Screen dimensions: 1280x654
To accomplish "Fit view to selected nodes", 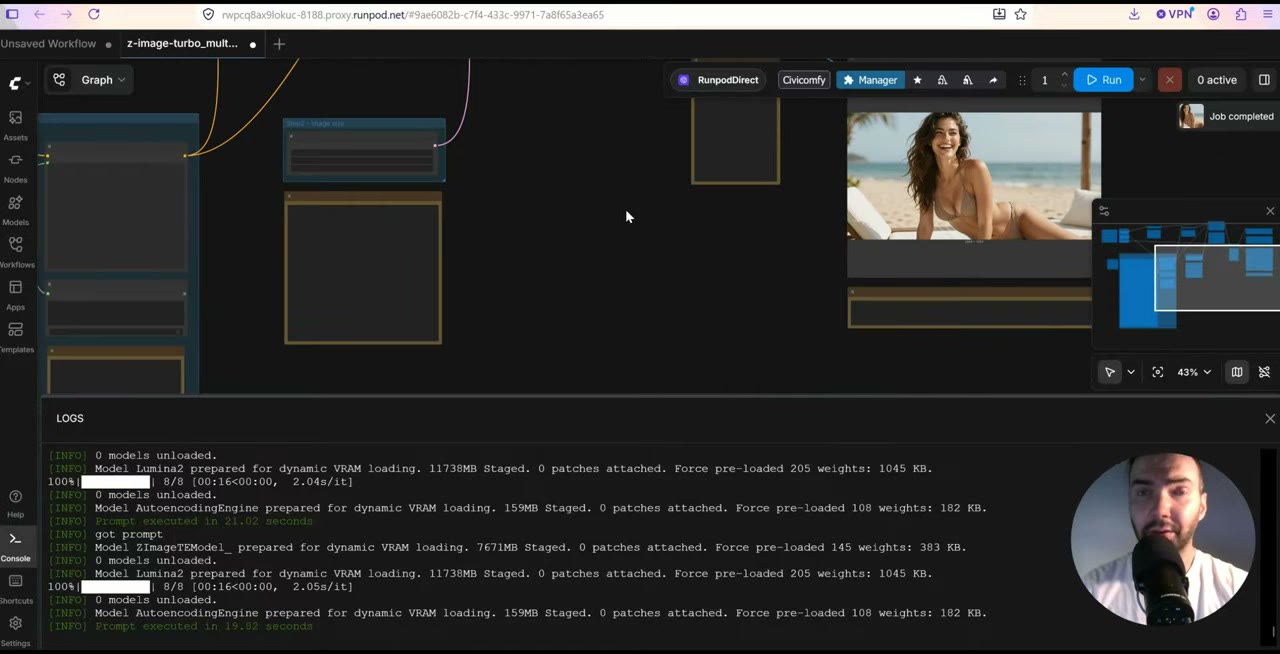I will [1158, 372].
